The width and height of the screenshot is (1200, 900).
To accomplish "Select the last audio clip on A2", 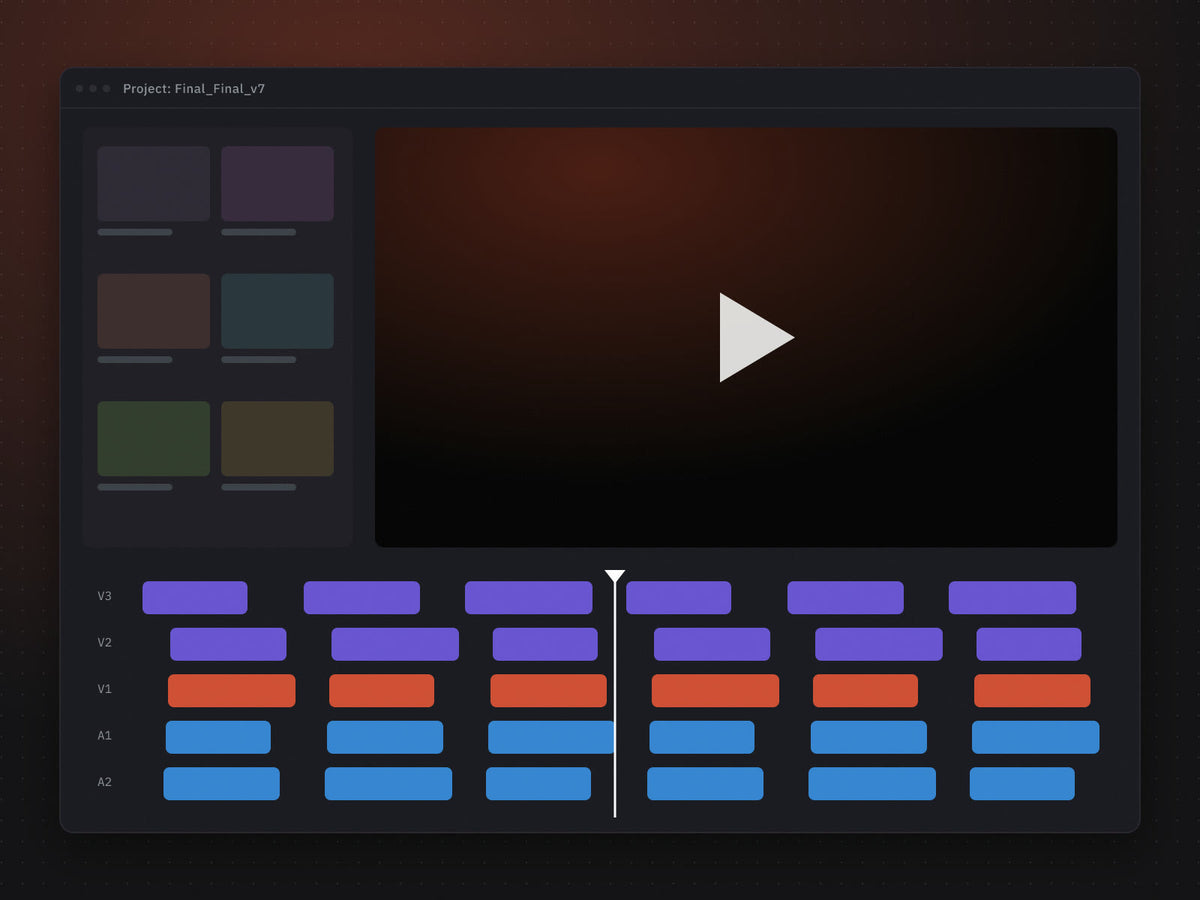I will coord(1022,784).
